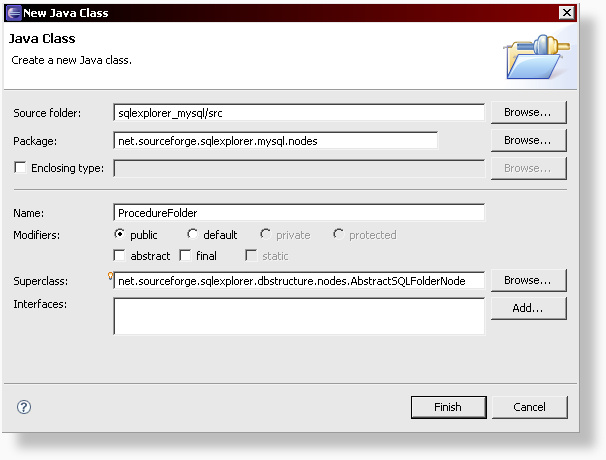Click the 'Modifiers:' label
This screenshot has height=460, width=606.
(x=37, y=235)
